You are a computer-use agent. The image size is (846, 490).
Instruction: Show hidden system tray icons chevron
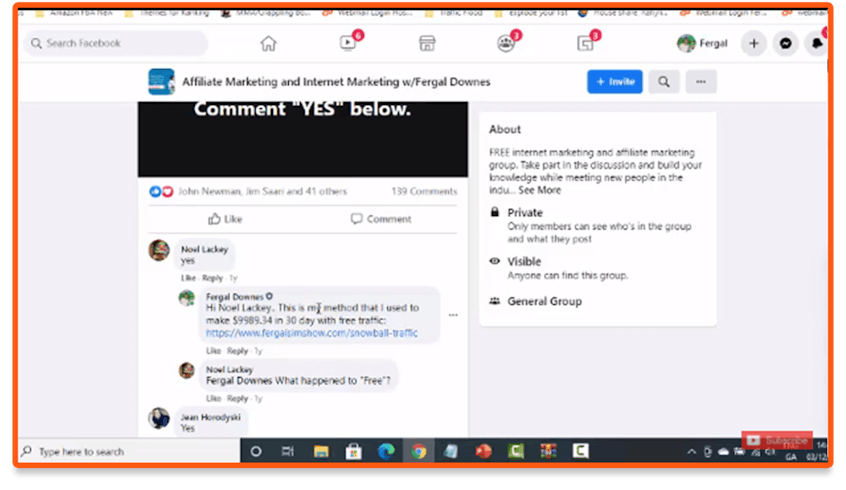(691, 452)
